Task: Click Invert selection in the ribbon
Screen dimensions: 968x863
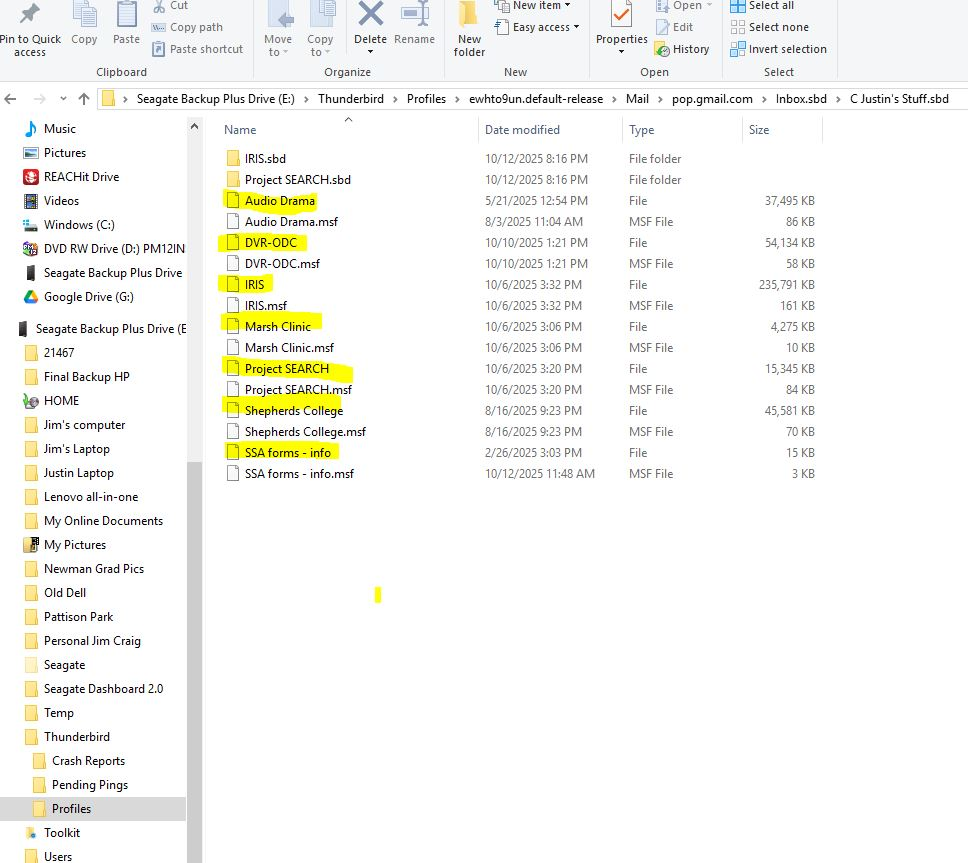Action: tap(778, 49)
